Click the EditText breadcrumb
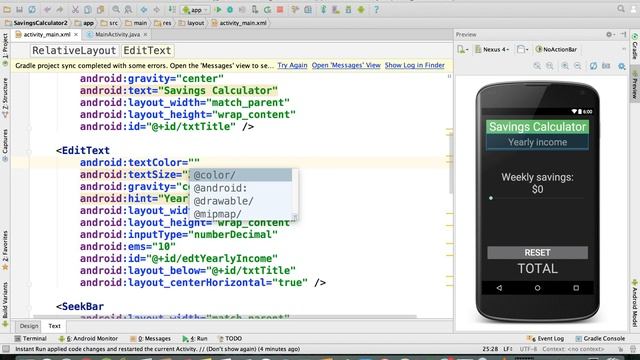 147,51
